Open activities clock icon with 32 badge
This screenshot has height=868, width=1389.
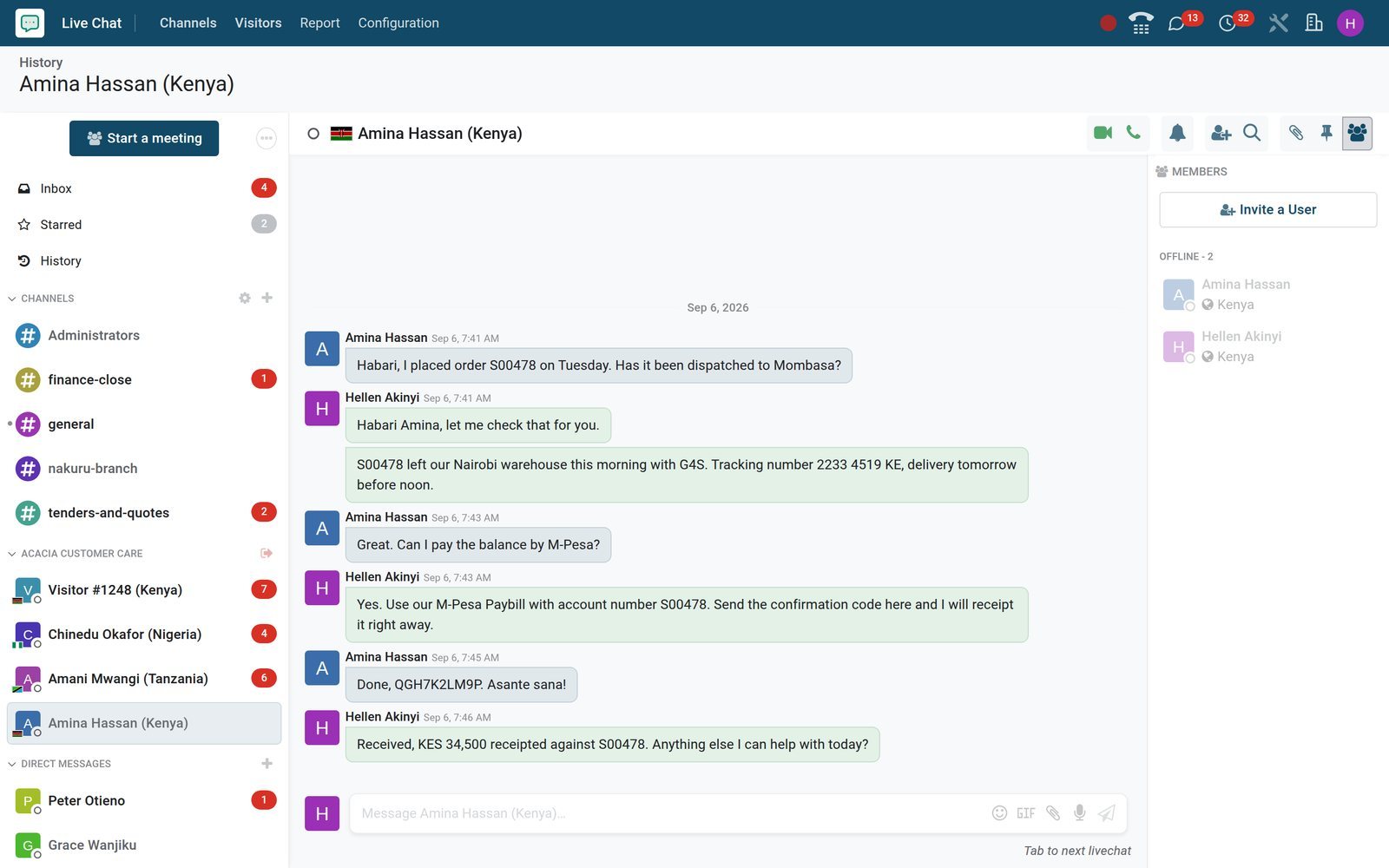[1228, 23]
